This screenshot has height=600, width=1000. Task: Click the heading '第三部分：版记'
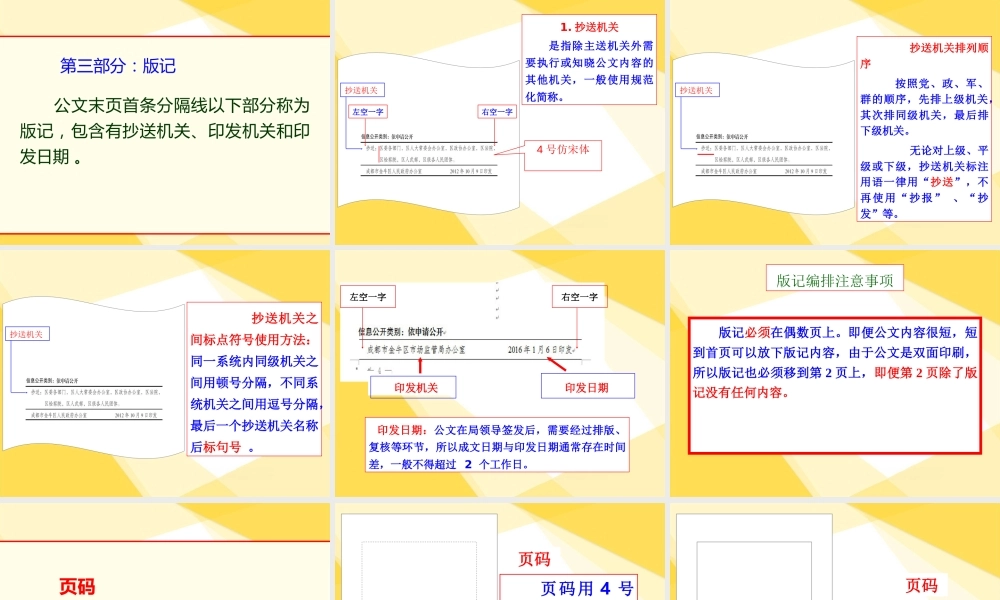118,66
